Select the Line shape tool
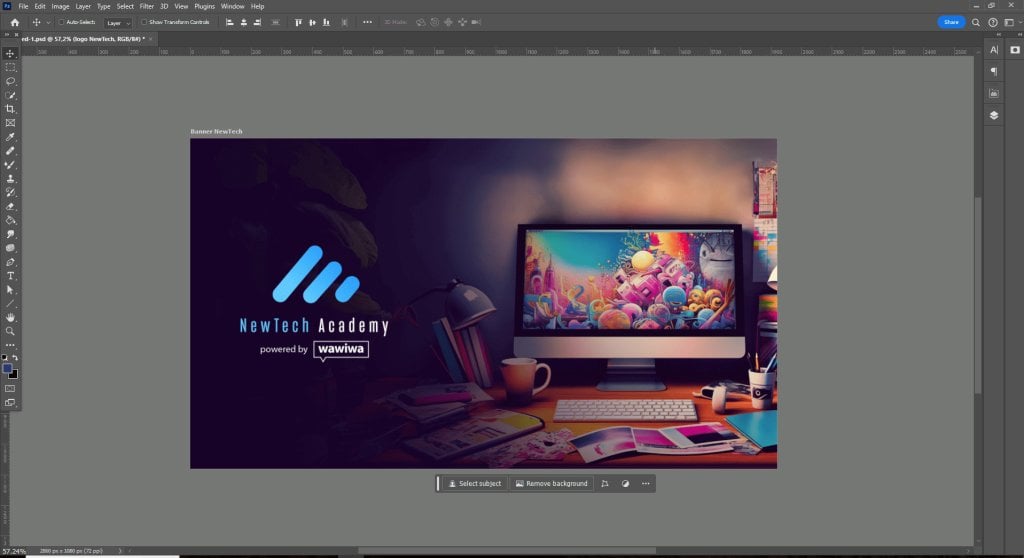The width and height of the screenshot is (1024, 558). pos(10,304)
